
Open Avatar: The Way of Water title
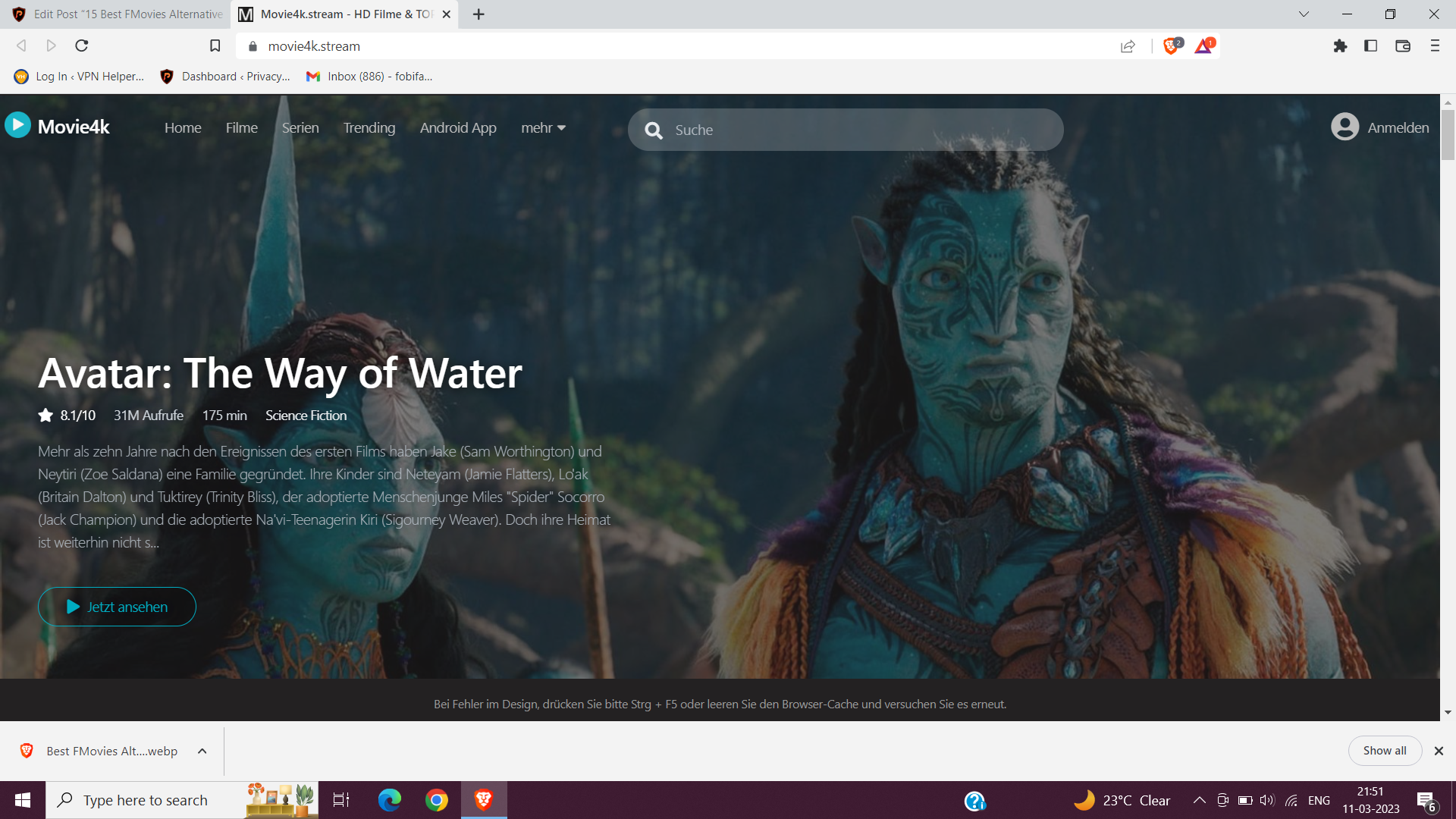[x=280, y=373]
